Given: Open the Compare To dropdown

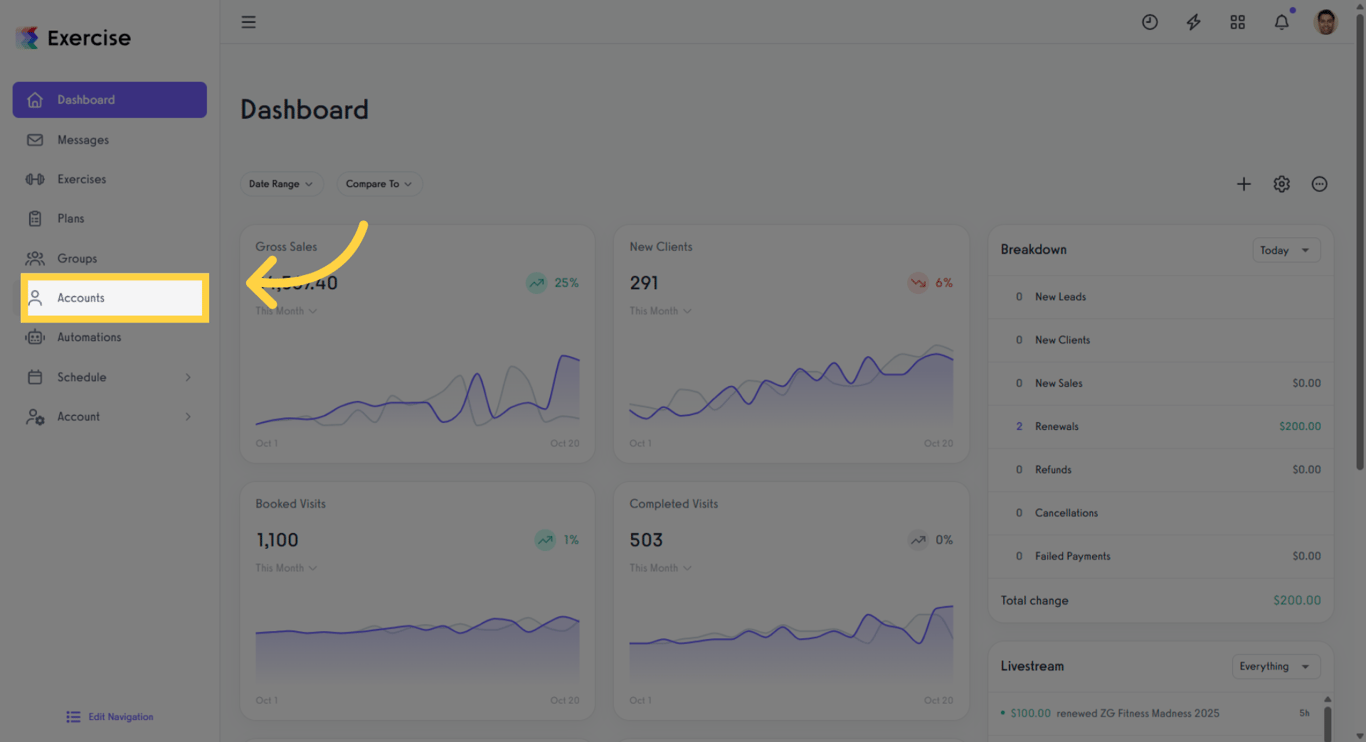Looking at the screenshot, I should 379,183.
